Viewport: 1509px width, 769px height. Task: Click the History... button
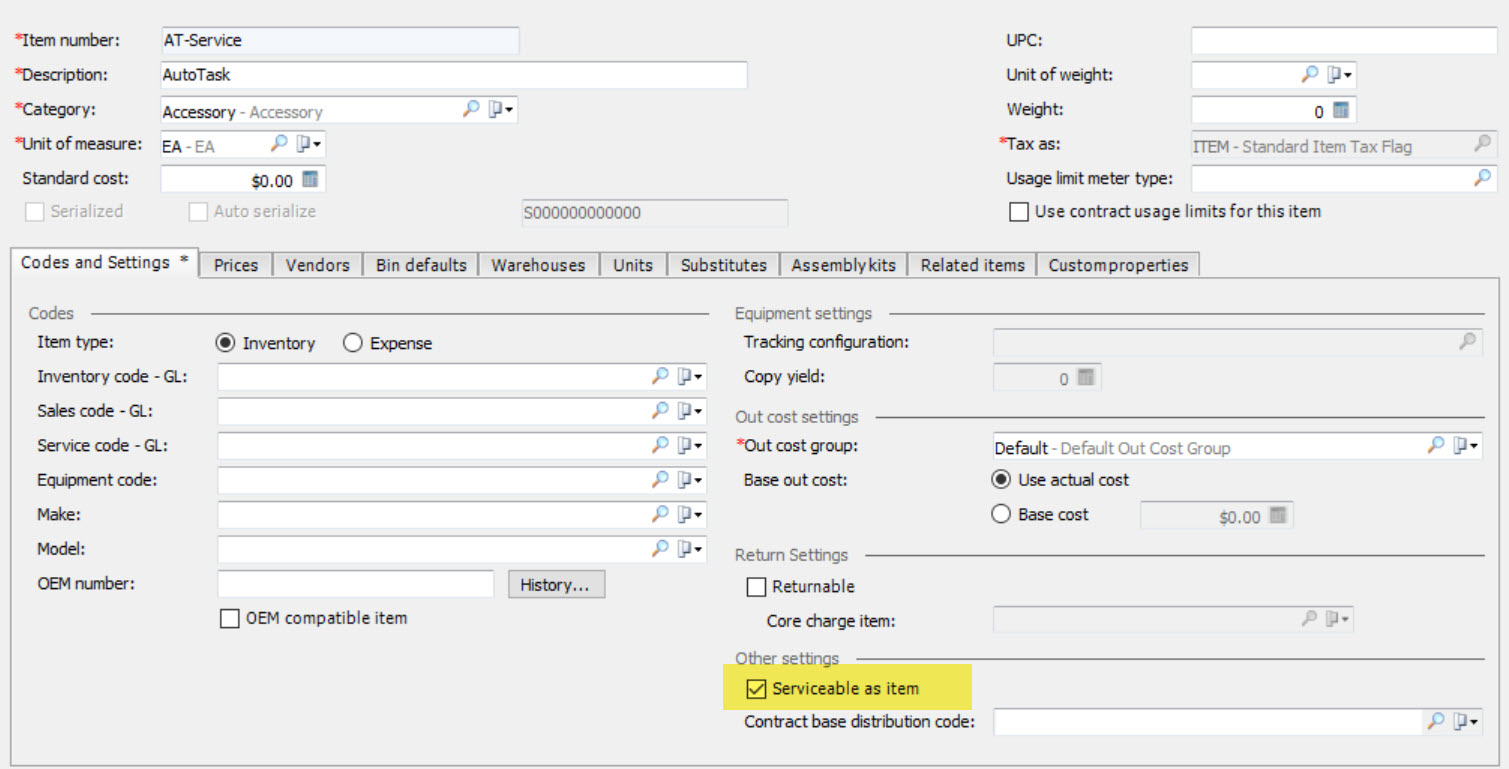(x=555, y=585)
